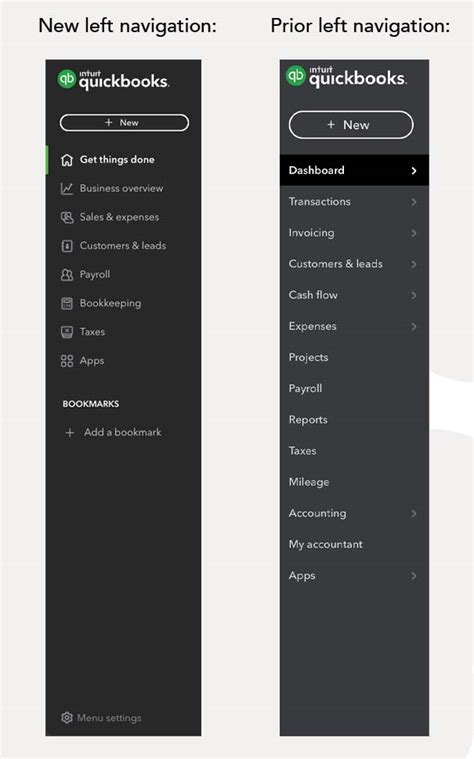Click the Customers & leads contact icon
This screenshot has height=759, width=474.
click(67, 246)
